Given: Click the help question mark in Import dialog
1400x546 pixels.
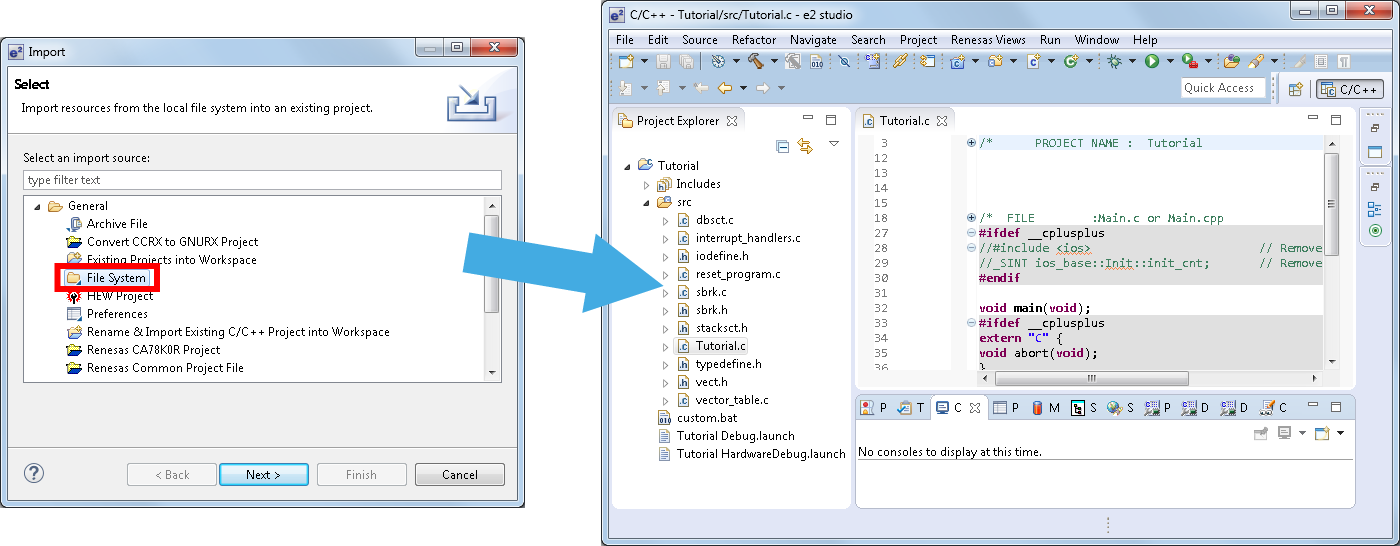Looking at the screenshot, I should point(34,473).
